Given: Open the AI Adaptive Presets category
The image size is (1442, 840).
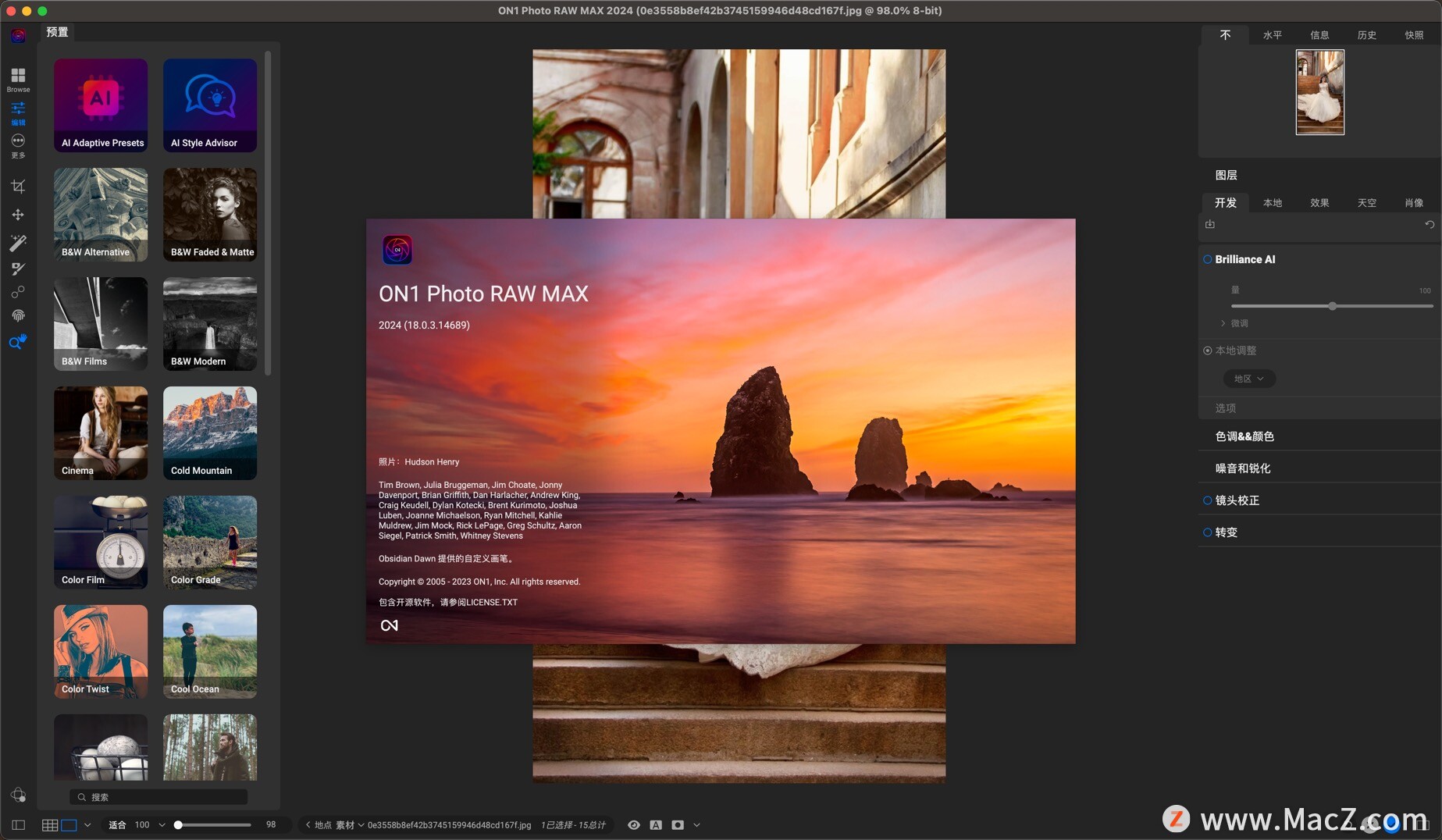Looking at the screenshot, I should (x=101, y=105).
